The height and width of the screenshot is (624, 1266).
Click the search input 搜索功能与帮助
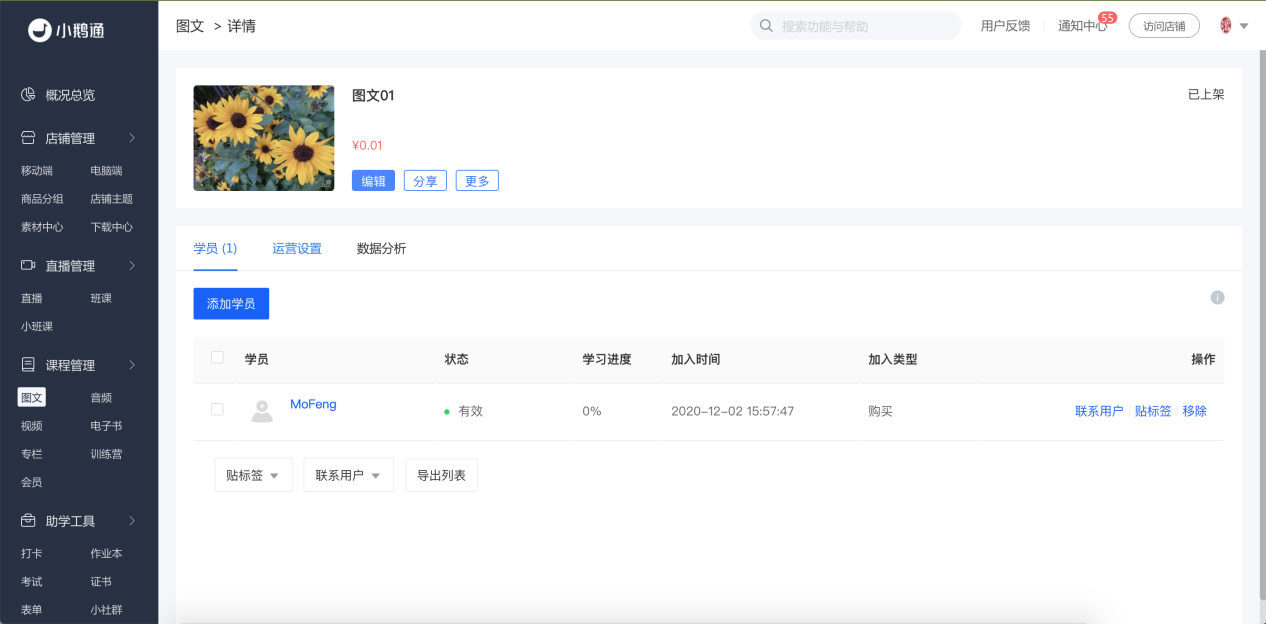(855, 26)
